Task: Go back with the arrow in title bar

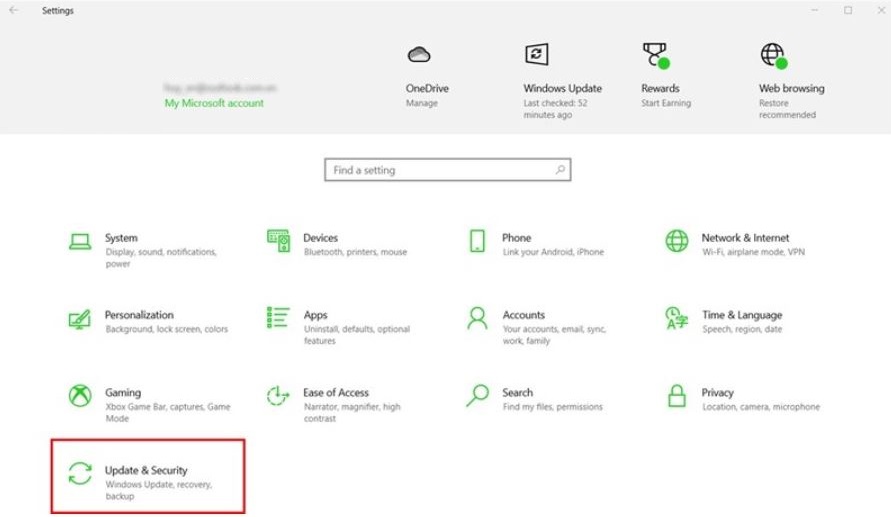Action: (14, 10)
